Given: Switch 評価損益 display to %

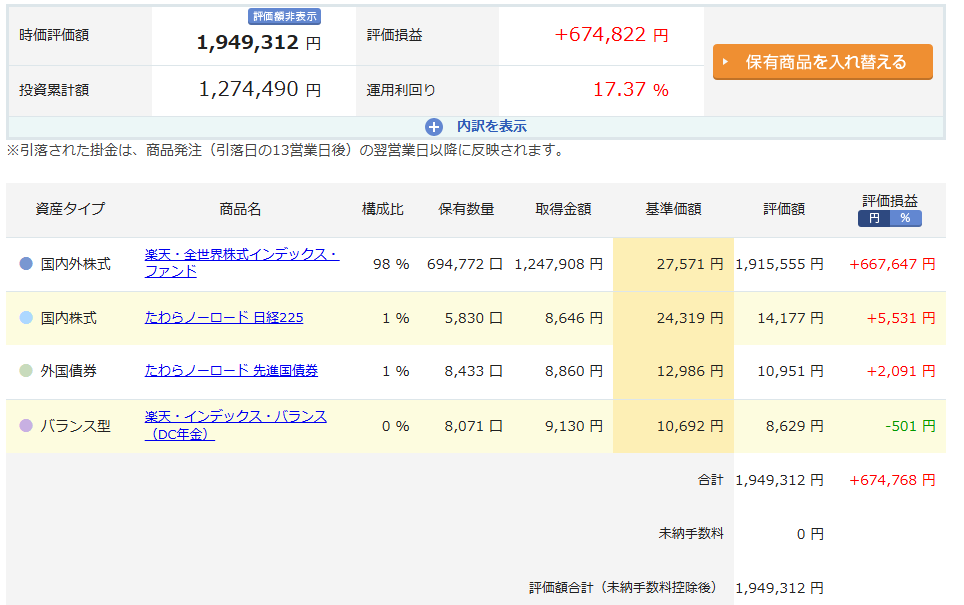Looking at the screenshot, I should pos(905,218).
